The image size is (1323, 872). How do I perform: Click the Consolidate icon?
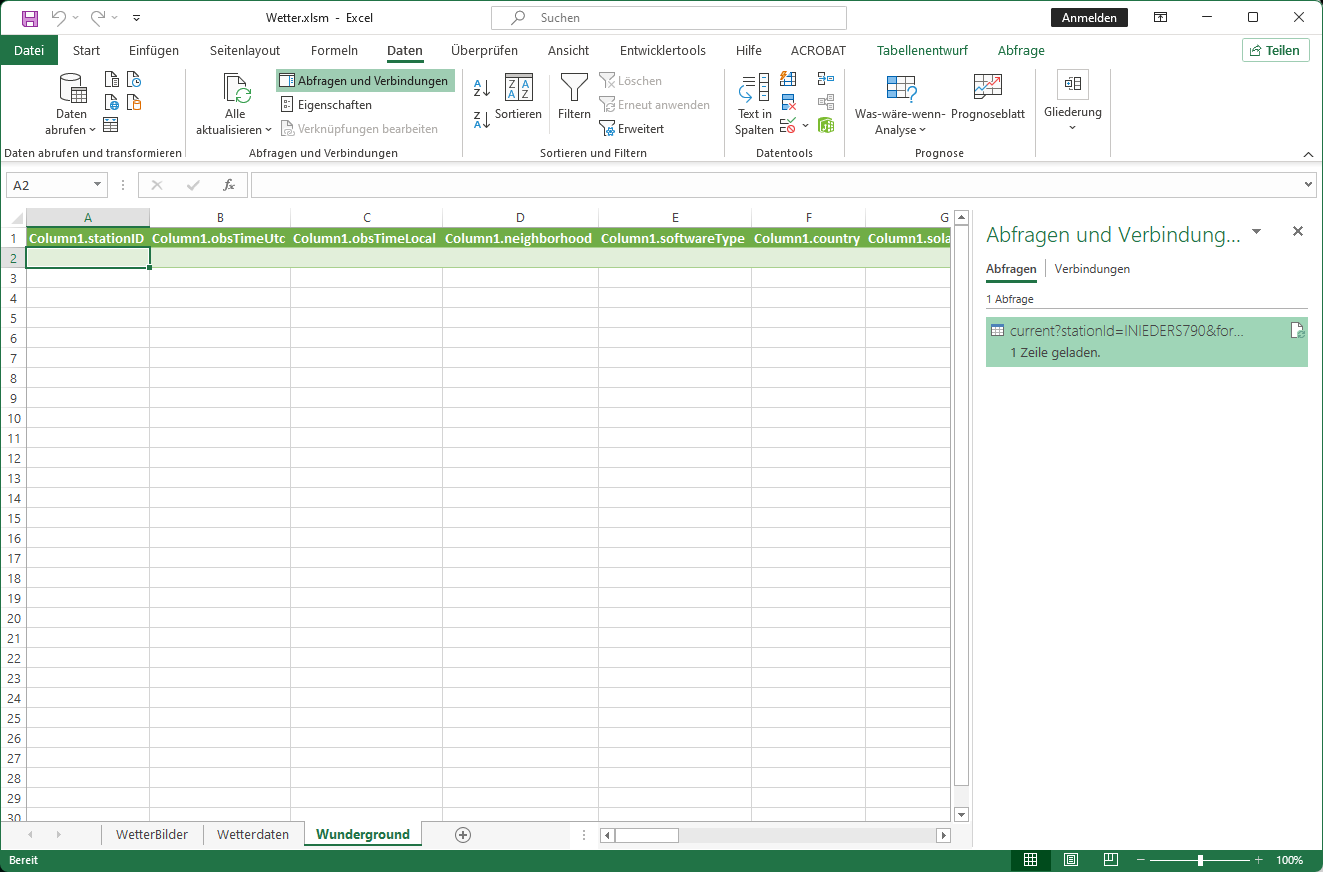tap(826, 80)
